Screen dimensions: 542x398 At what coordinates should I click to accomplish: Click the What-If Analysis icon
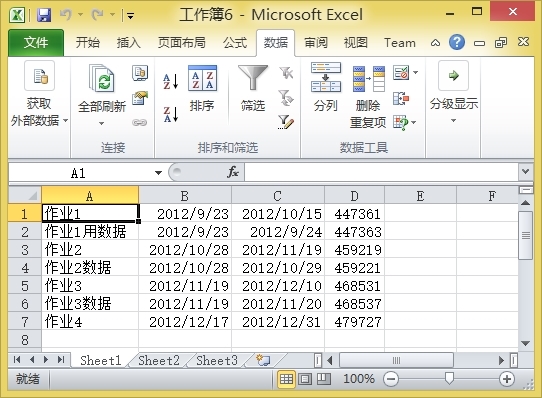[x=401, y=123]
